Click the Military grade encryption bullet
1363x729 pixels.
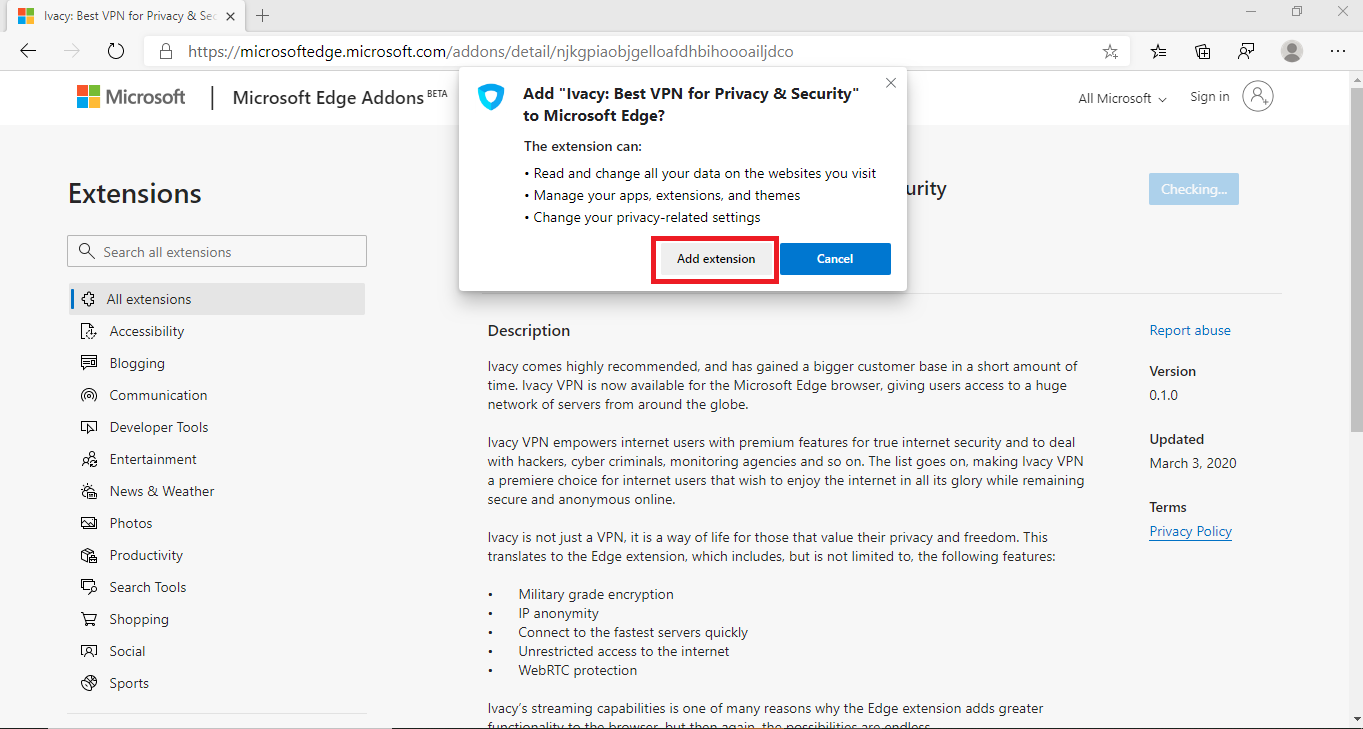(x=596, y=594)
